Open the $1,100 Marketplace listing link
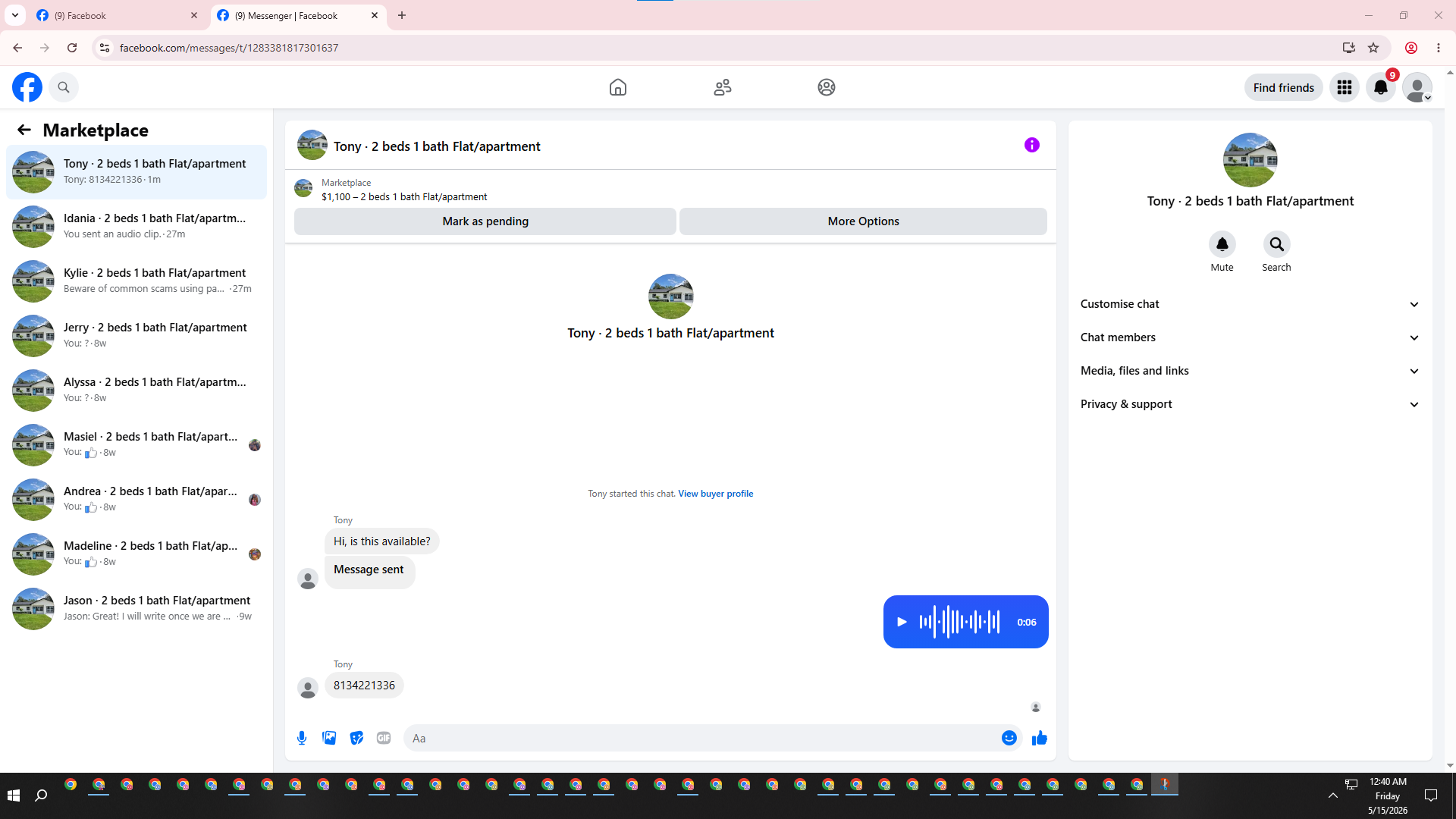This screenshot has height=819, width=1456. (404, 197)
